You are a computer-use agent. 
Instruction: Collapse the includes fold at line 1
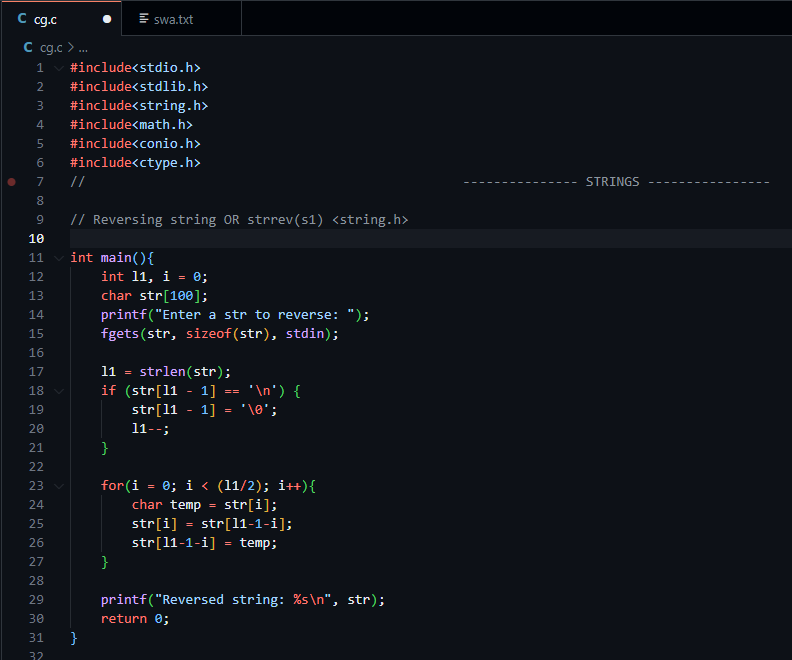click(x=59, y=68)
